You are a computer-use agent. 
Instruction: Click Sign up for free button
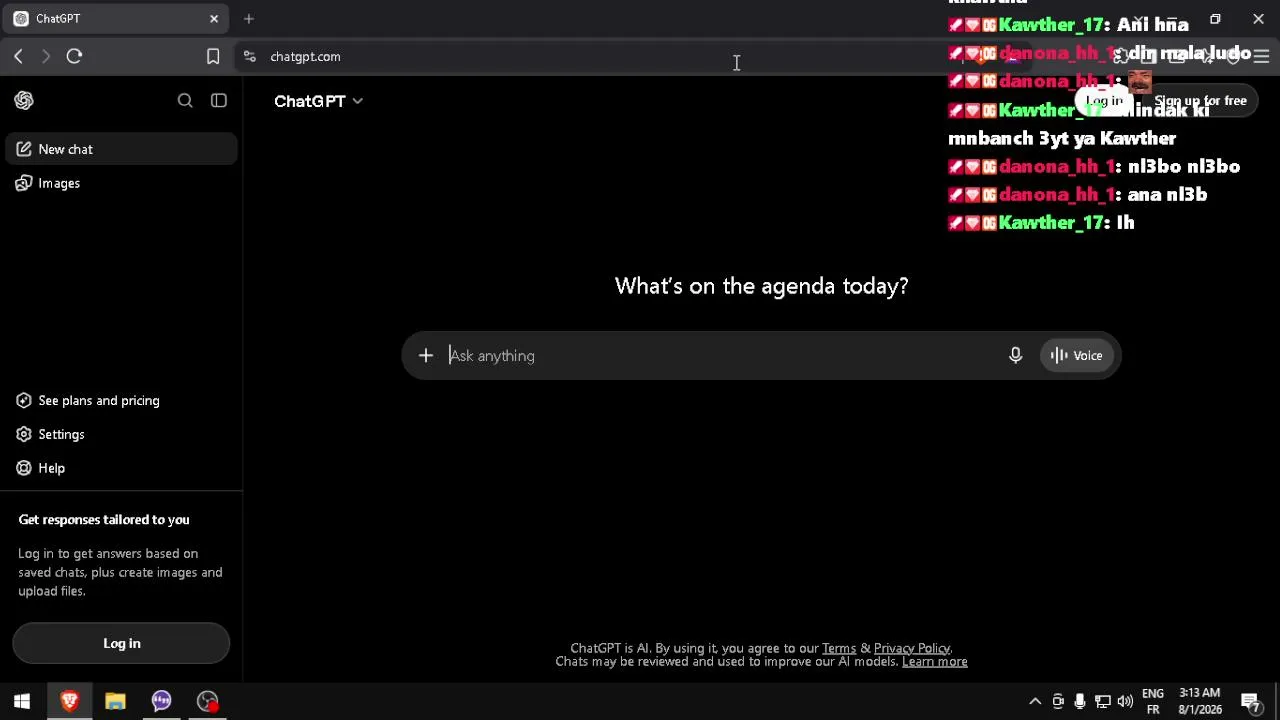coord(1200,100)
